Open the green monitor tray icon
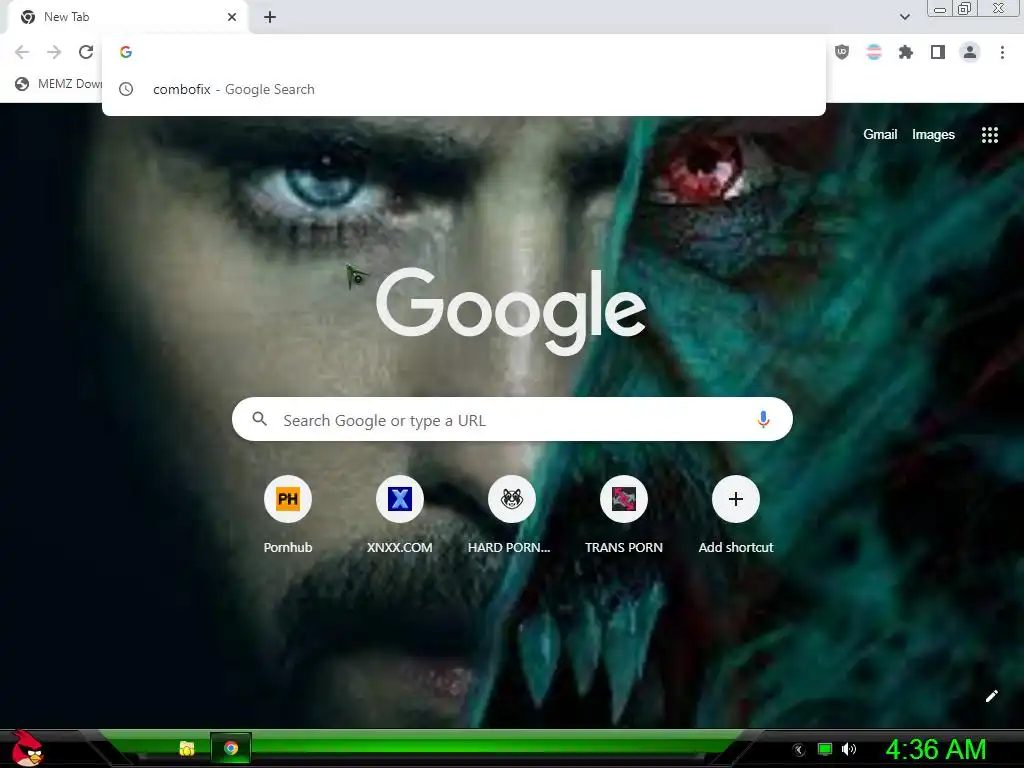The image size is (1024, 768). click(x=825, y=749)
